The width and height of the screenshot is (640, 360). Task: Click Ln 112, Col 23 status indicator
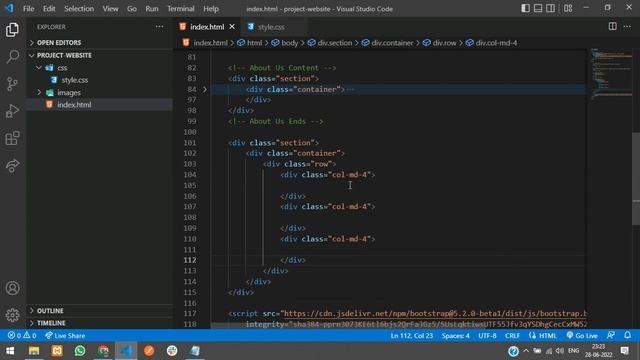tap(411, 336)
